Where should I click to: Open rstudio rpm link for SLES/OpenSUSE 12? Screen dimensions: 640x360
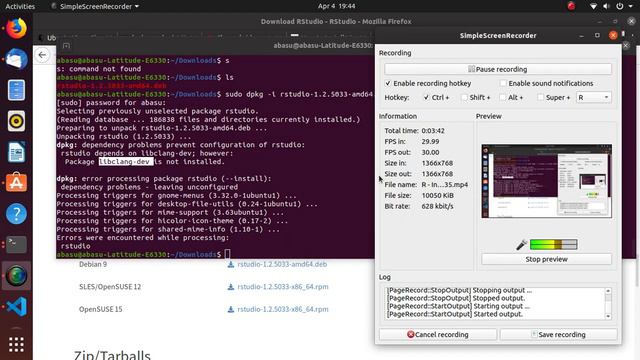(x=283, y=287)
